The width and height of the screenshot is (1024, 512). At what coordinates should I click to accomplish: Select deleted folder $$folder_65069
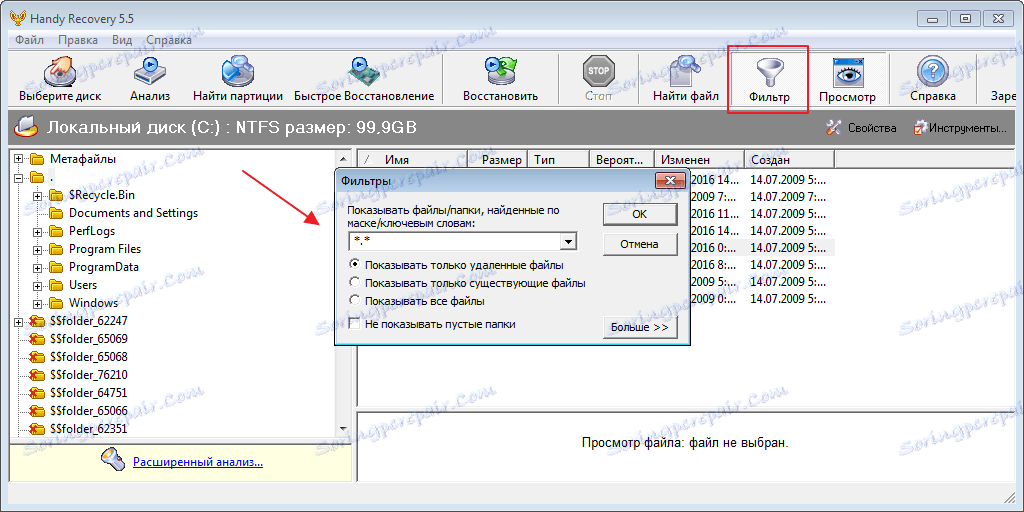tap(88, 339)
